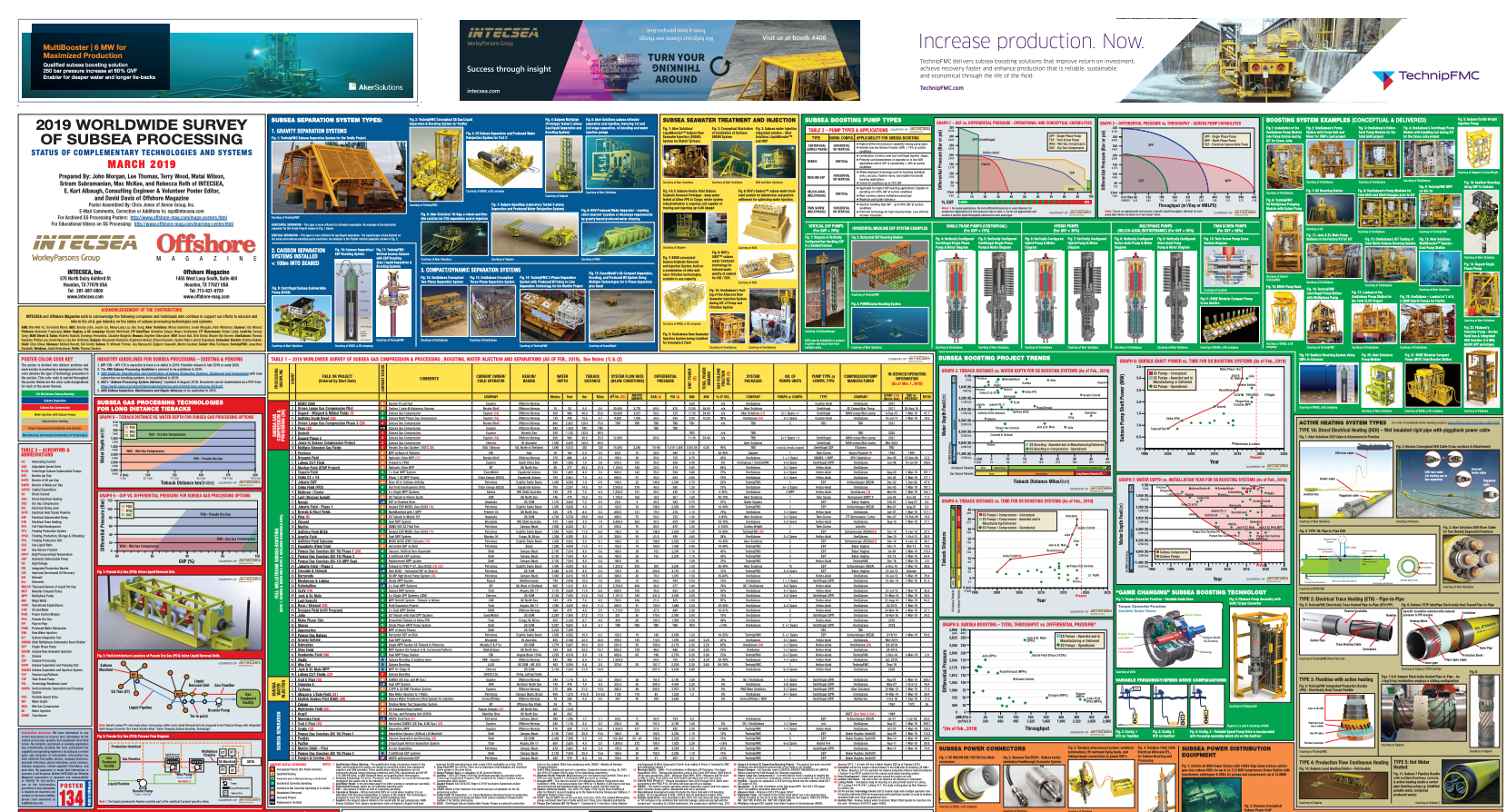The height and width of the screenshot is (812, 1507).
Task: Click the INTECSEA logo in top banner ad
Action: click(x=502, y=34)
